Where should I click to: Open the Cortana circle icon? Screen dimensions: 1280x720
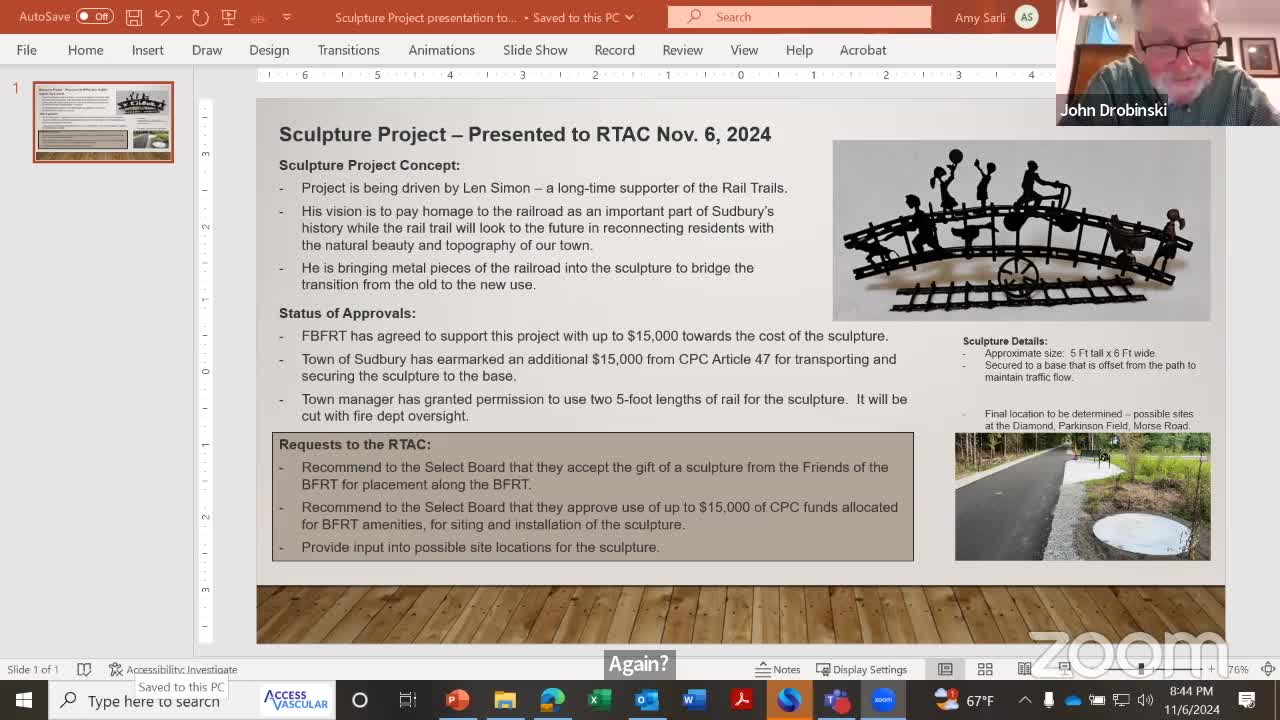[360, 700]
